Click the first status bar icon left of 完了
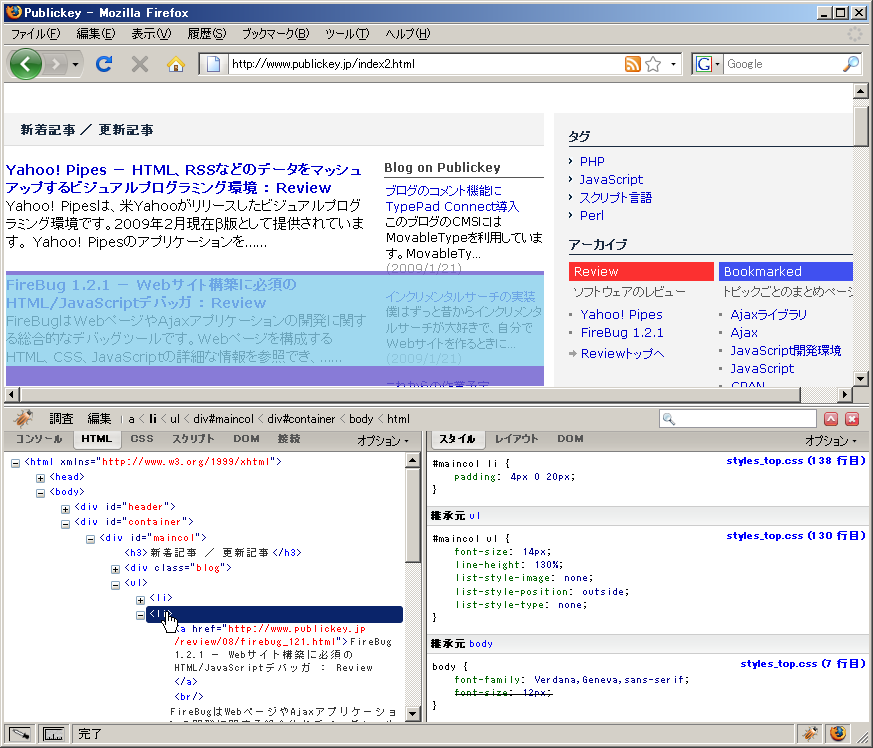This screenshot has width=873, height=748. 20,734
